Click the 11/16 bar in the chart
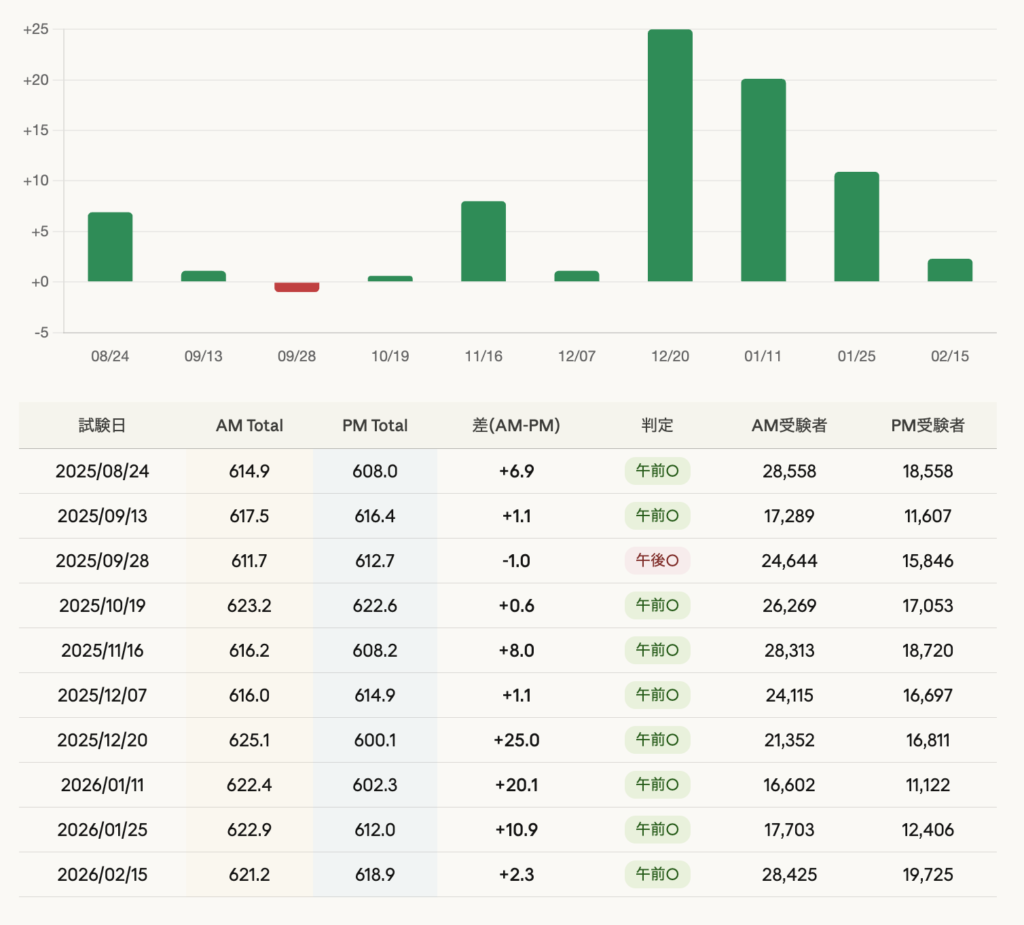 483,241
